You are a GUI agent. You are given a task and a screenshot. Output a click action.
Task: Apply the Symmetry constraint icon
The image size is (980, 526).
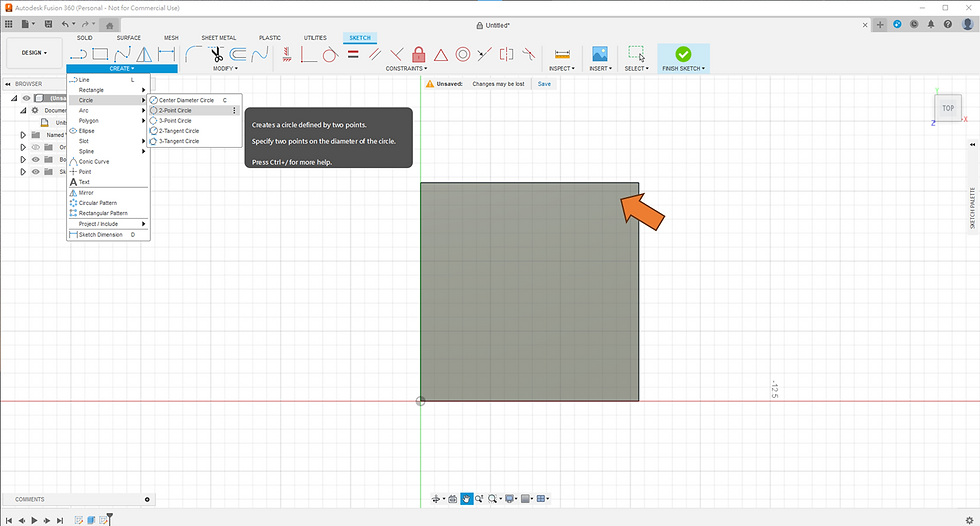tap(506, 54)
